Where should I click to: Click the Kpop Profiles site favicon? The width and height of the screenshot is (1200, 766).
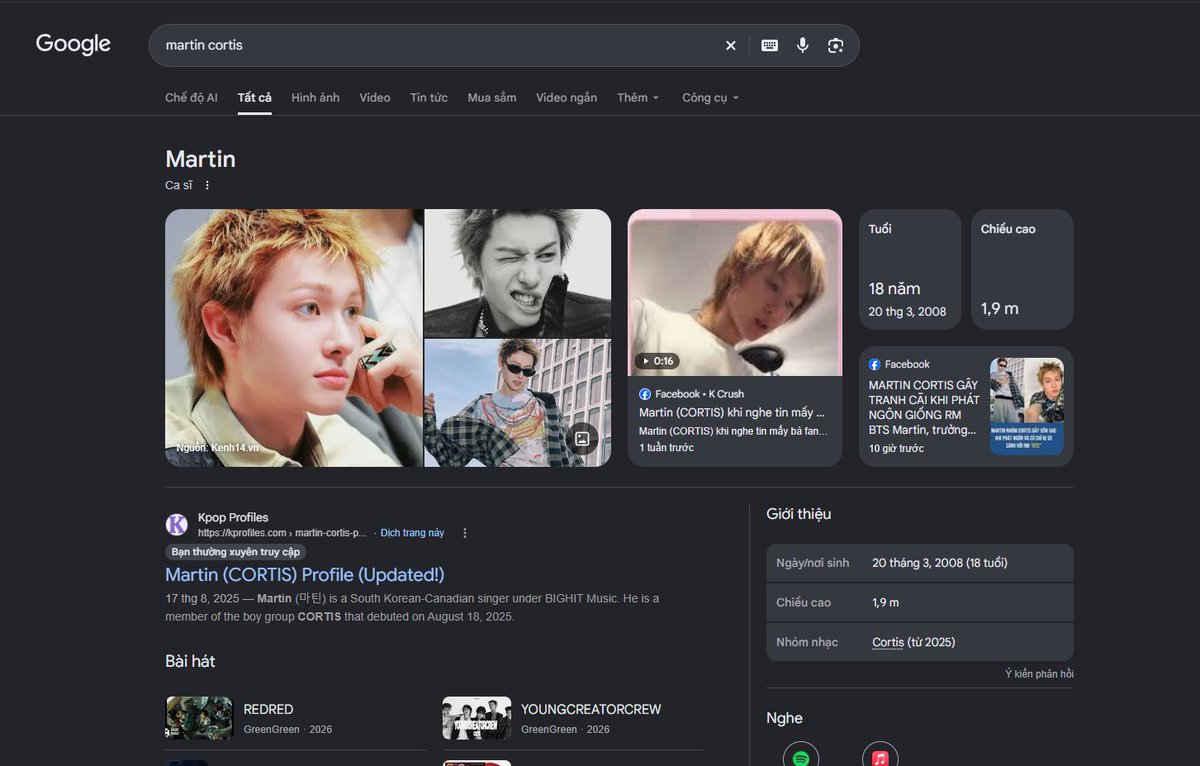click(x=177, y=525)
